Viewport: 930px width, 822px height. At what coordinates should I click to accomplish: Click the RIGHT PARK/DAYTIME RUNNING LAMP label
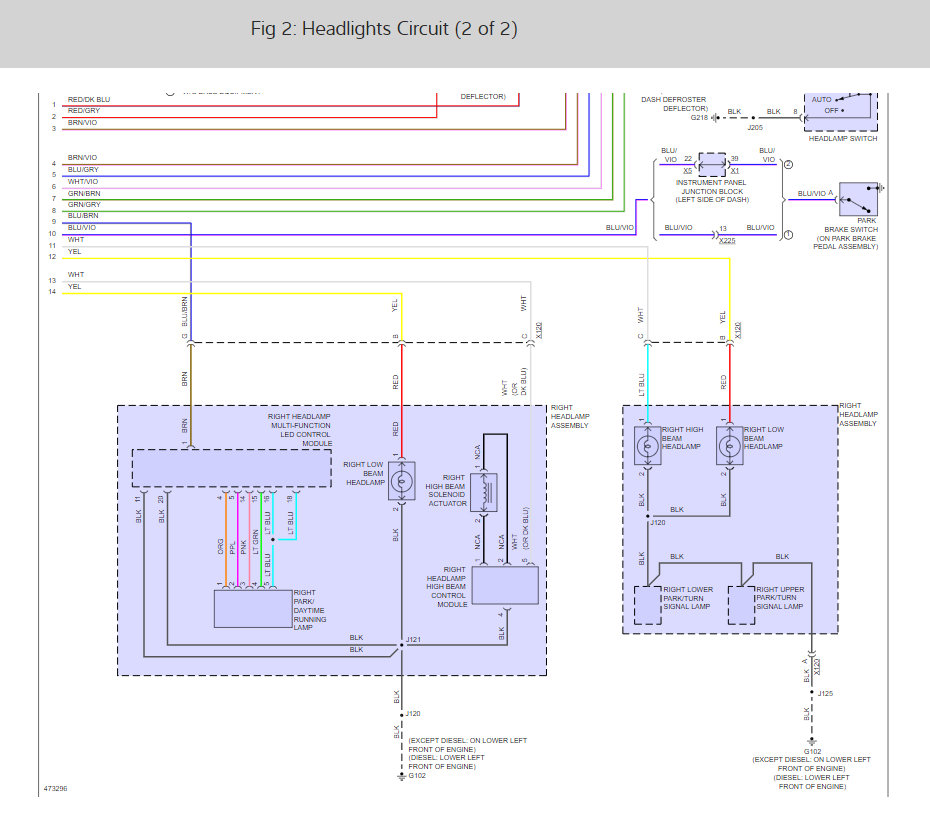[x=310, y=610]
